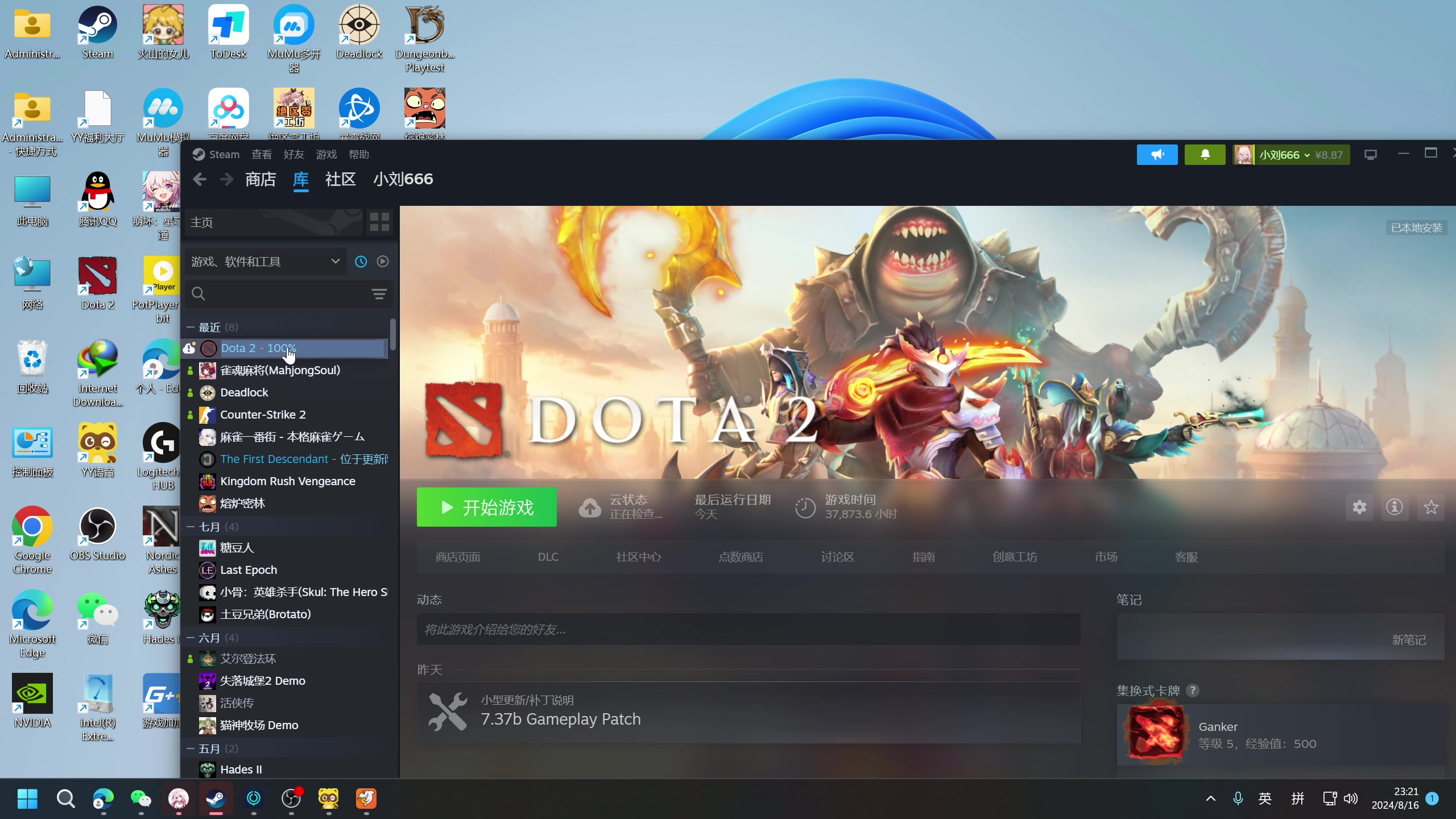Screen dimensions: 1456x819
Task: Toggle sort by recent activity clock
Action: (x=361, y=262)
